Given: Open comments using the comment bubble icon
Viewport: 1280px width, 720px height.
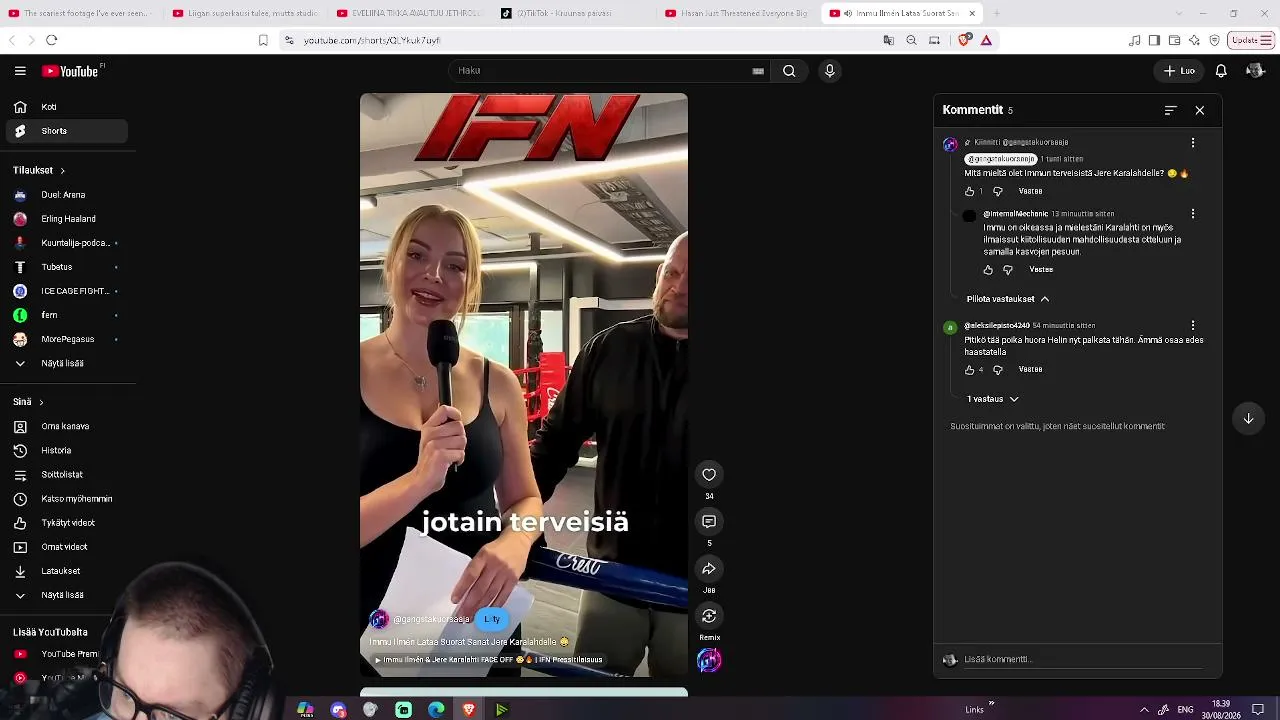Looking at the screenshot, I should (709, 522).
